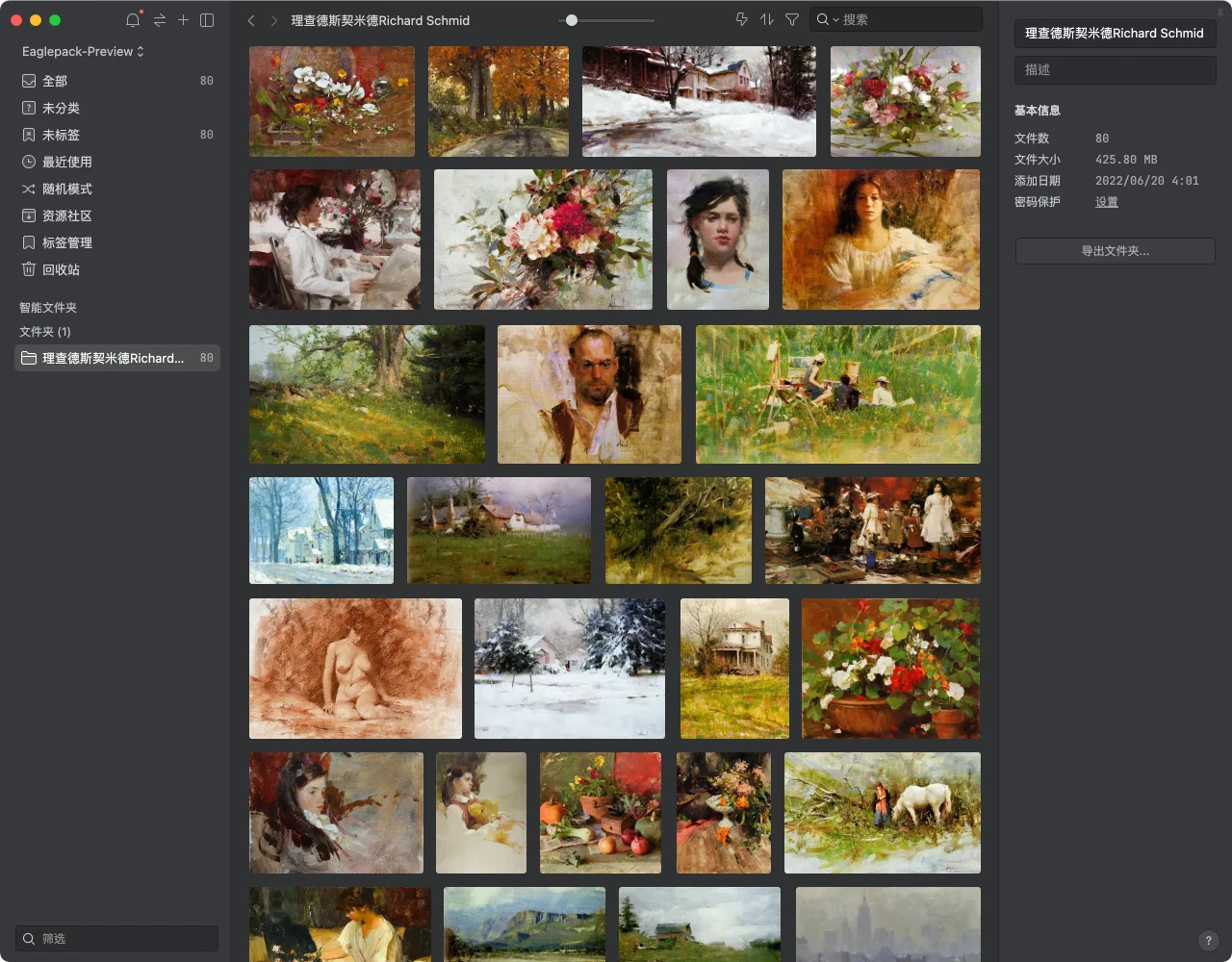The image size is (1232, 962).
Task: Select the snowy house street painting
Action: [x=699, y=101]
